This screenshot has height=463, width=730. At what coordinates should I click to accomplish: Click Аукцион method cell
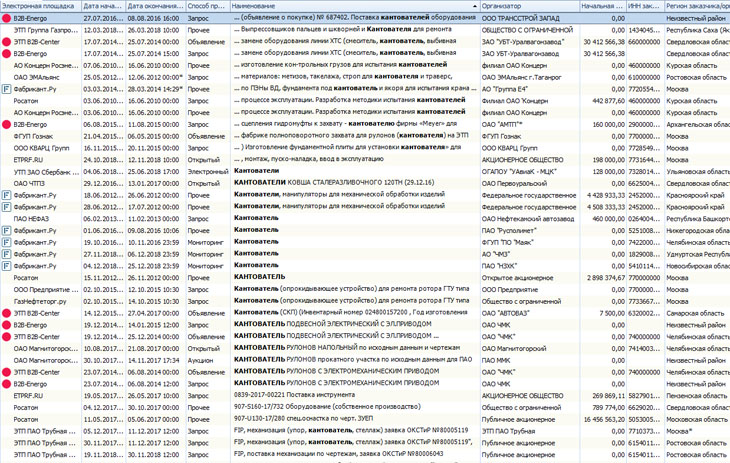[200, 361]
